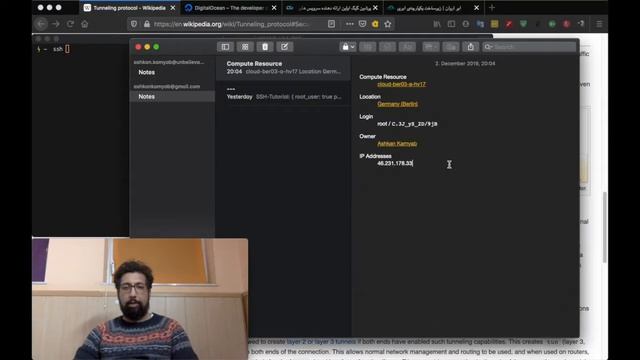Switch Notes to gallery view
Viewport: 640px width, 360px height.
[x=245, y=47]
